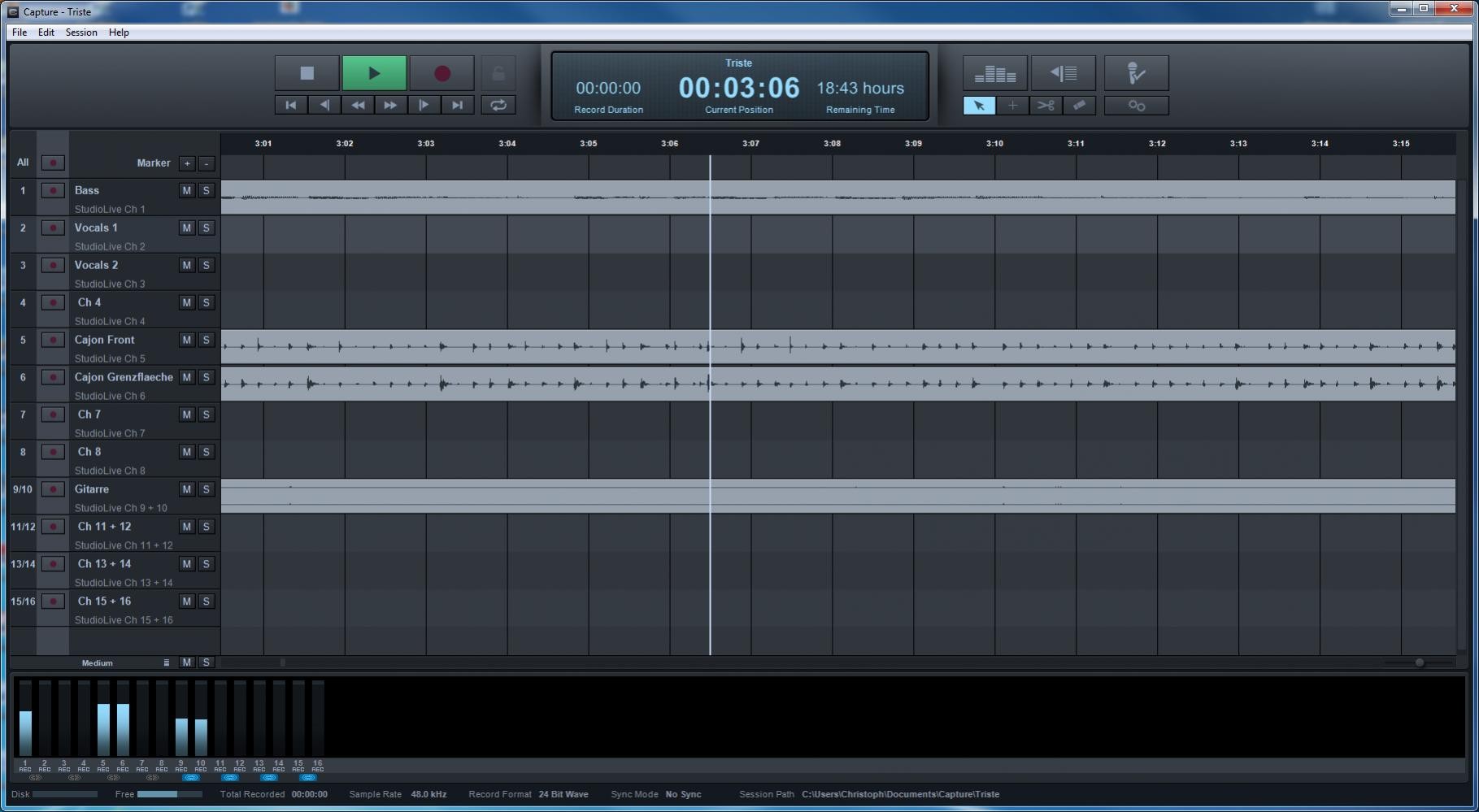Mute the Vocals 1 track
The image size is (1479, 812).
(x=187, y=228)
